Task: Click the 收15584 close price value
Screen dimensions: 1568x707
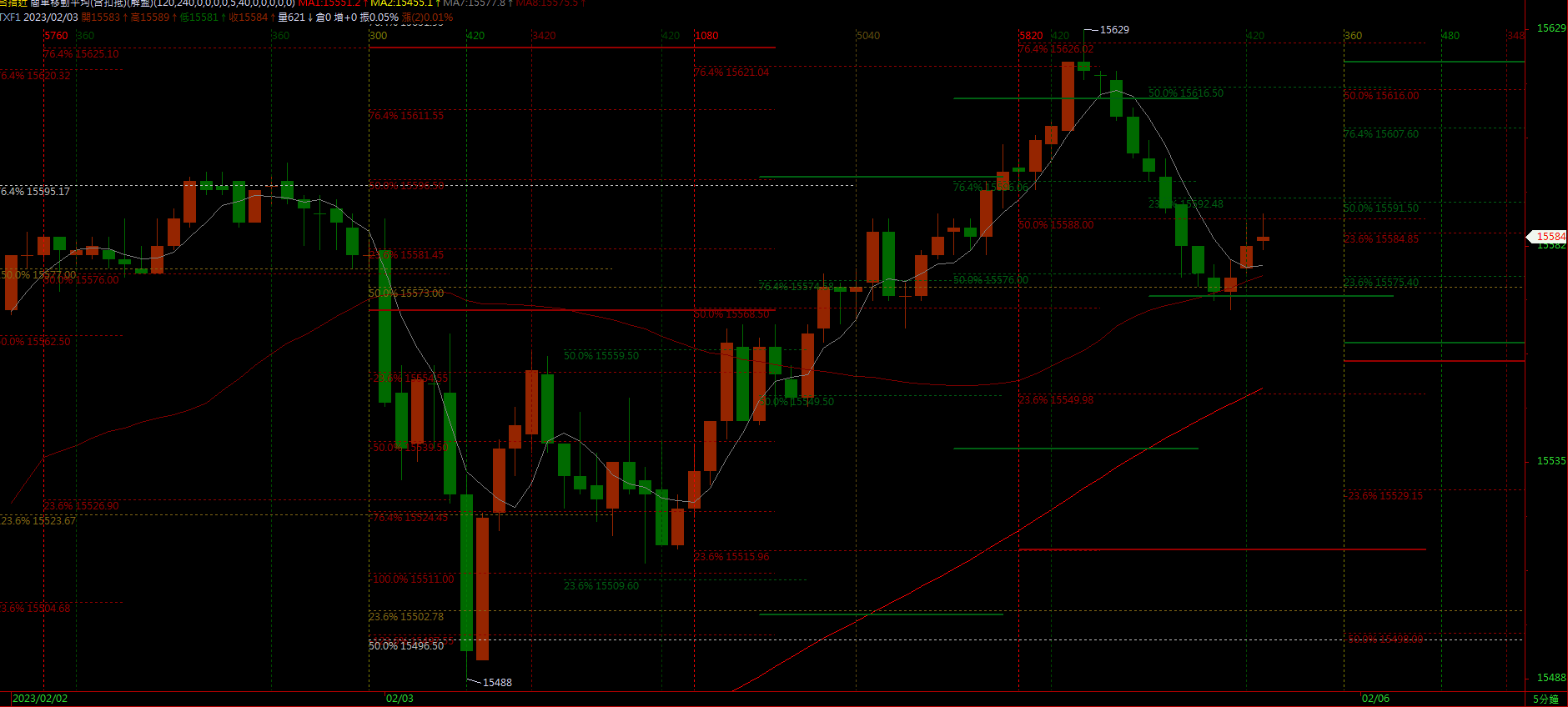Action: tap(249, 17)
